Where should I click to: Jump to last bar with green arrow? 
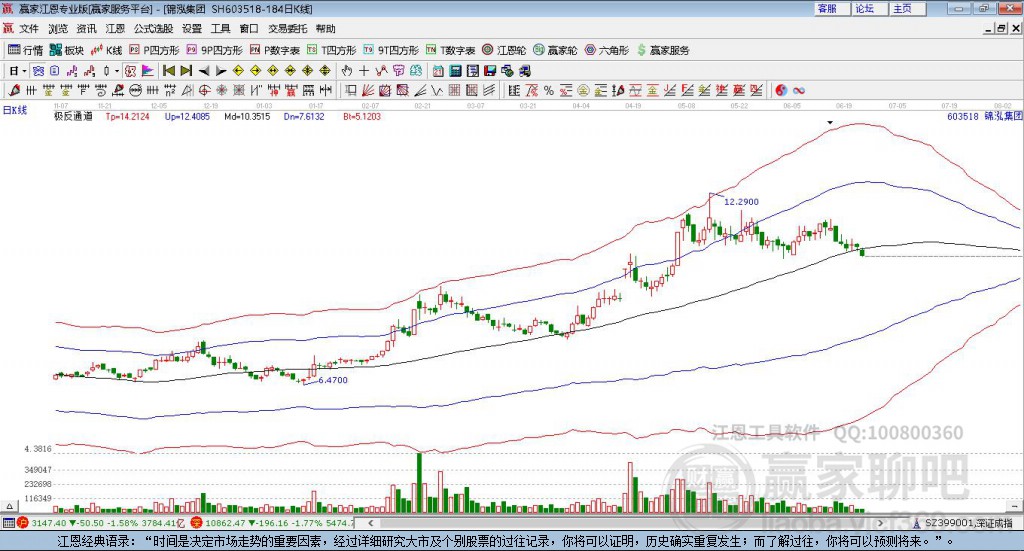[x=186, y=71]
